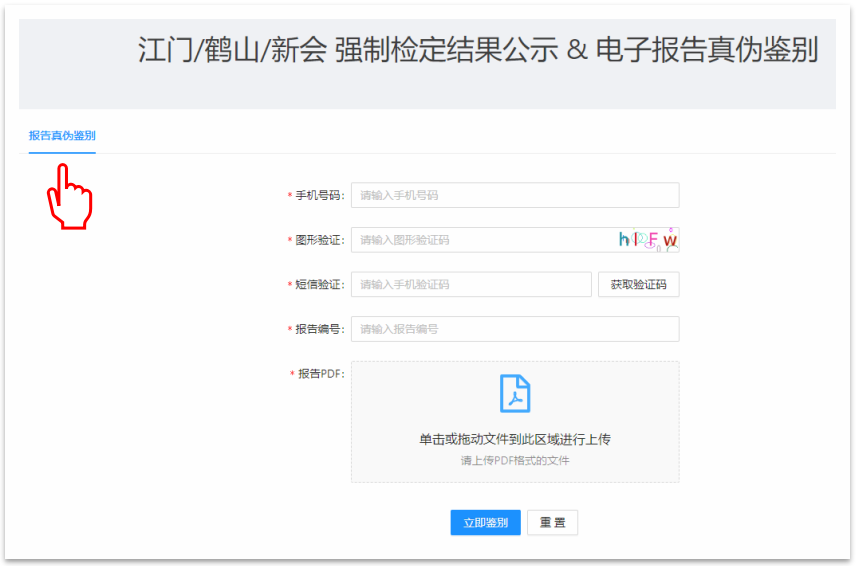The height and width of the screenshot is (566, 856).
Task: Click the 单击或拖动文件到此区域进行上传 text
Action: click(x=514, y=439)
